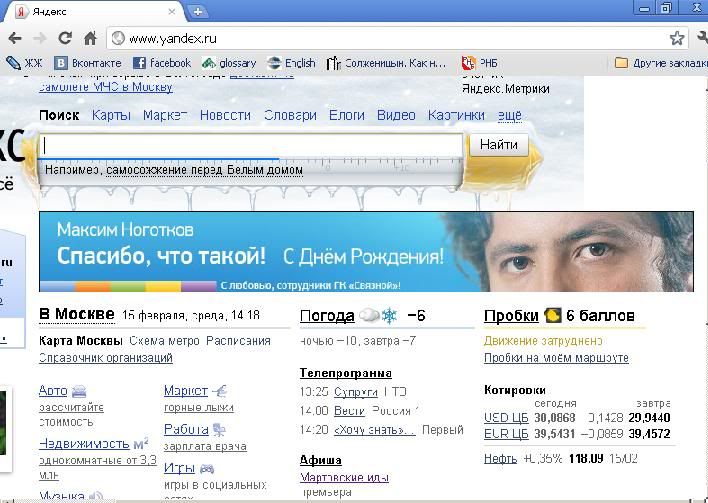
Task: Open the РНБ bookmark
Action: [480, 63]
